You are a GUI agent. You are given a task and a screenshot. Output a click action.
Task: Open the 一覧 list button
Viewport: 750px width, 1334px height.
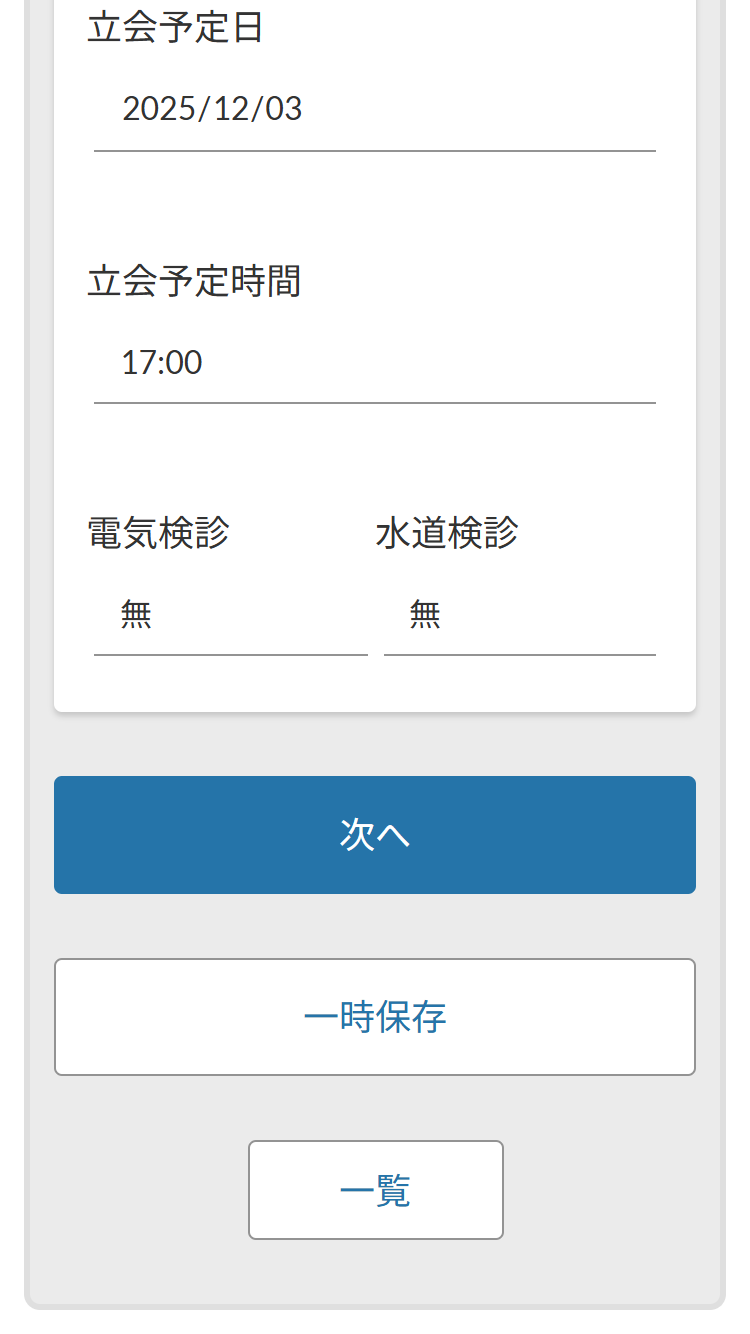pyautogui.click(x=375, y=1190)
